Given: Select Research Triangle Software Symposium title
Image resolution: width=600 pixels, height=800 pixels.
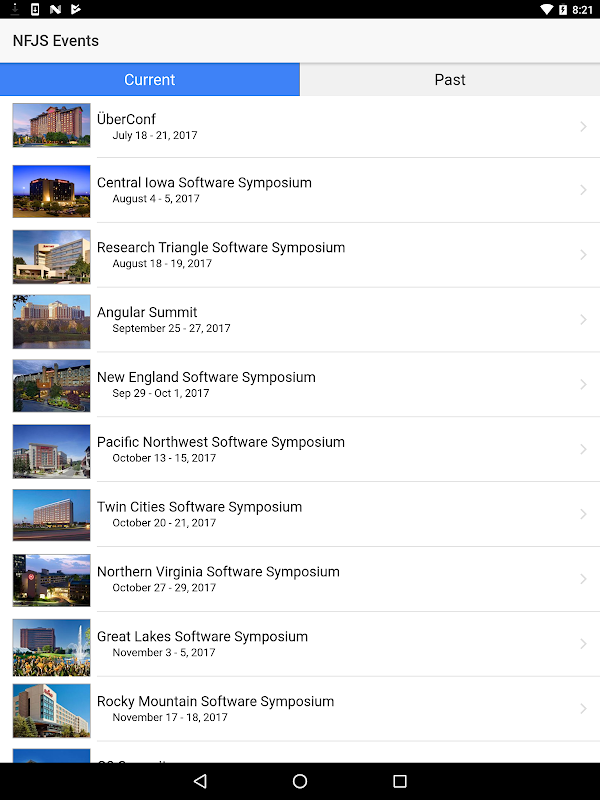Looking at the screenshot, I should click(x=221, y=247).
